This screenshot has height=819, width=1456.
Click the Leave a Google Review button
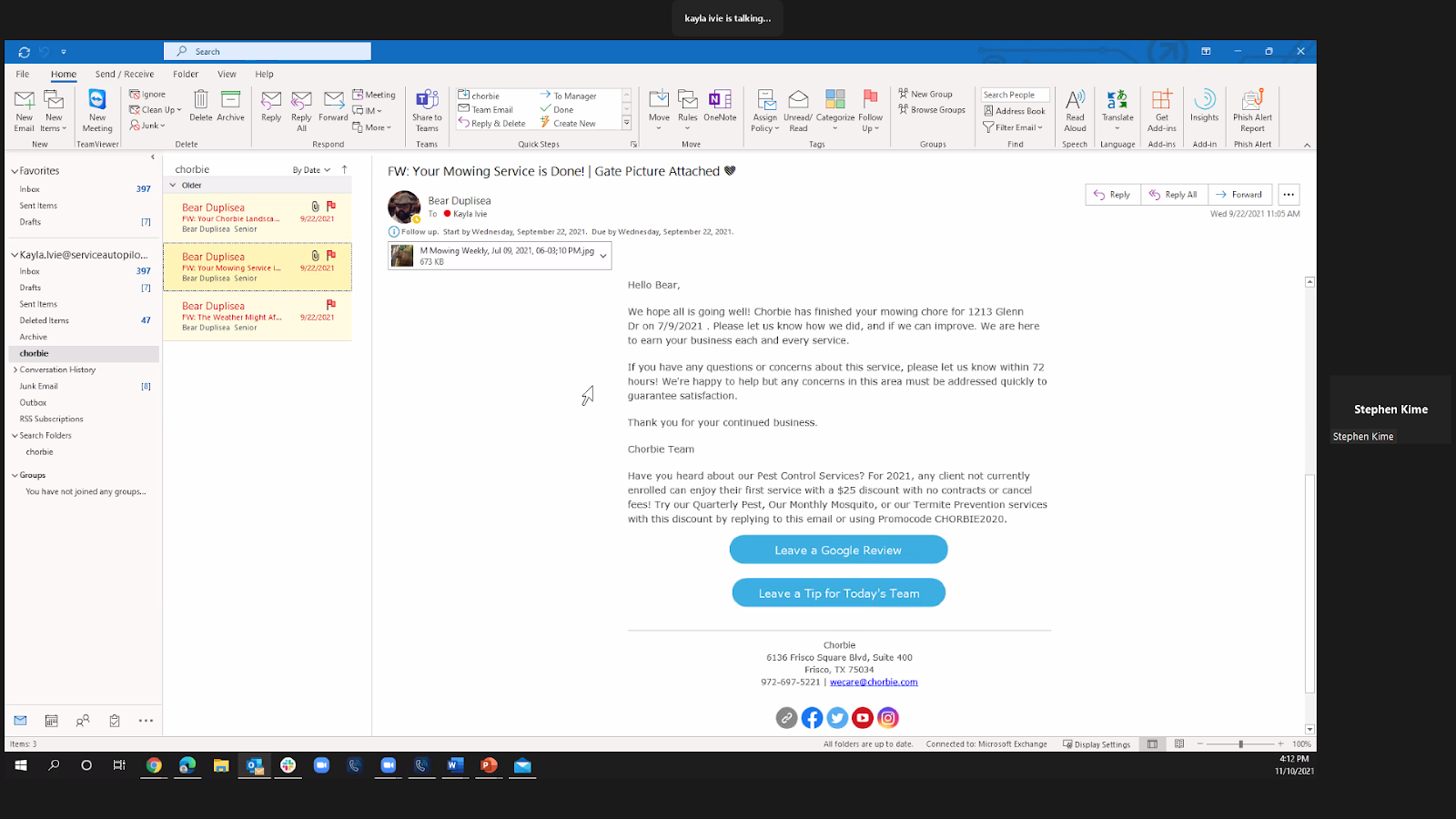(838, 550)
